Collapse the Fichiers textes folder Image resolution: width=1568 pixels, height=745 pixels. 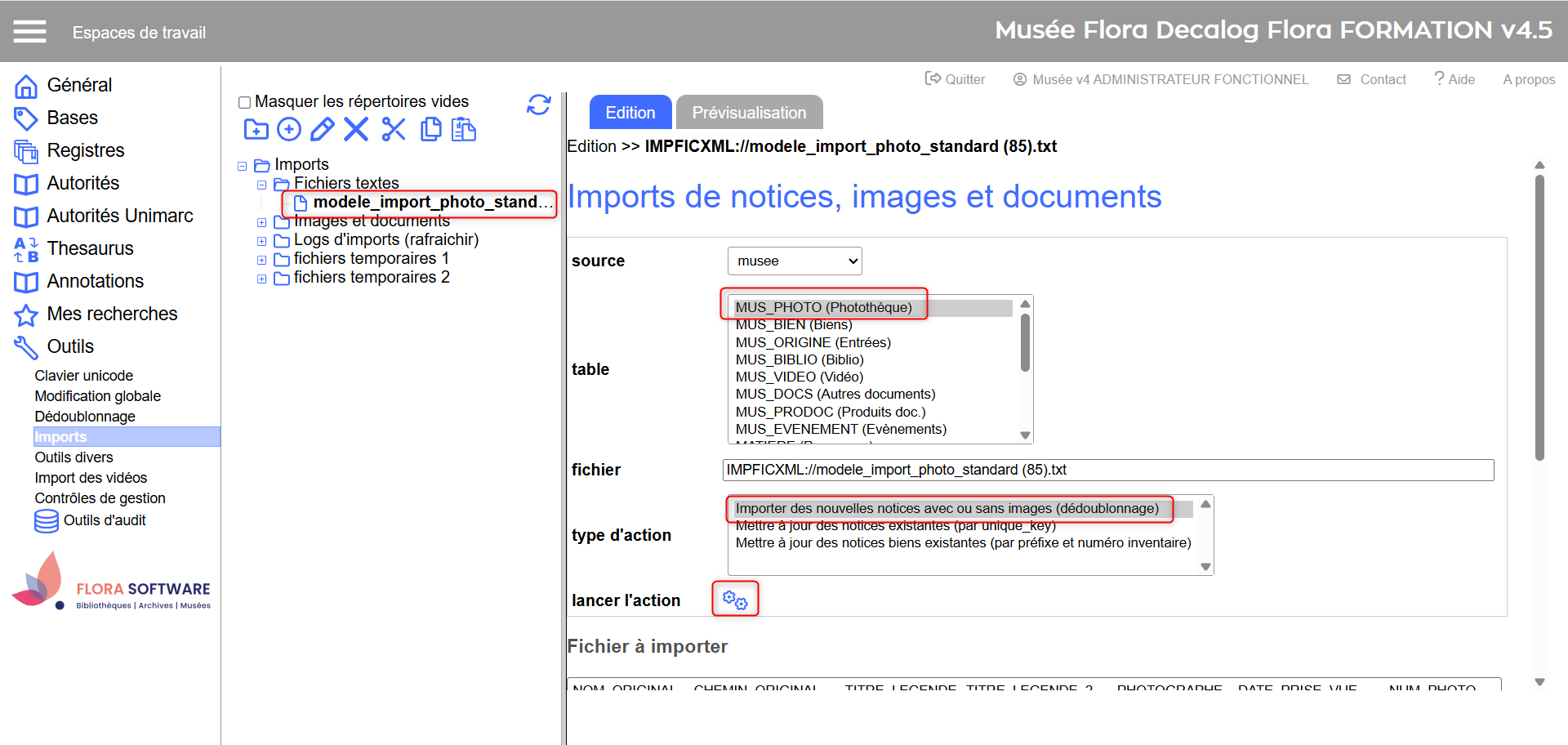tap(261, 185)
